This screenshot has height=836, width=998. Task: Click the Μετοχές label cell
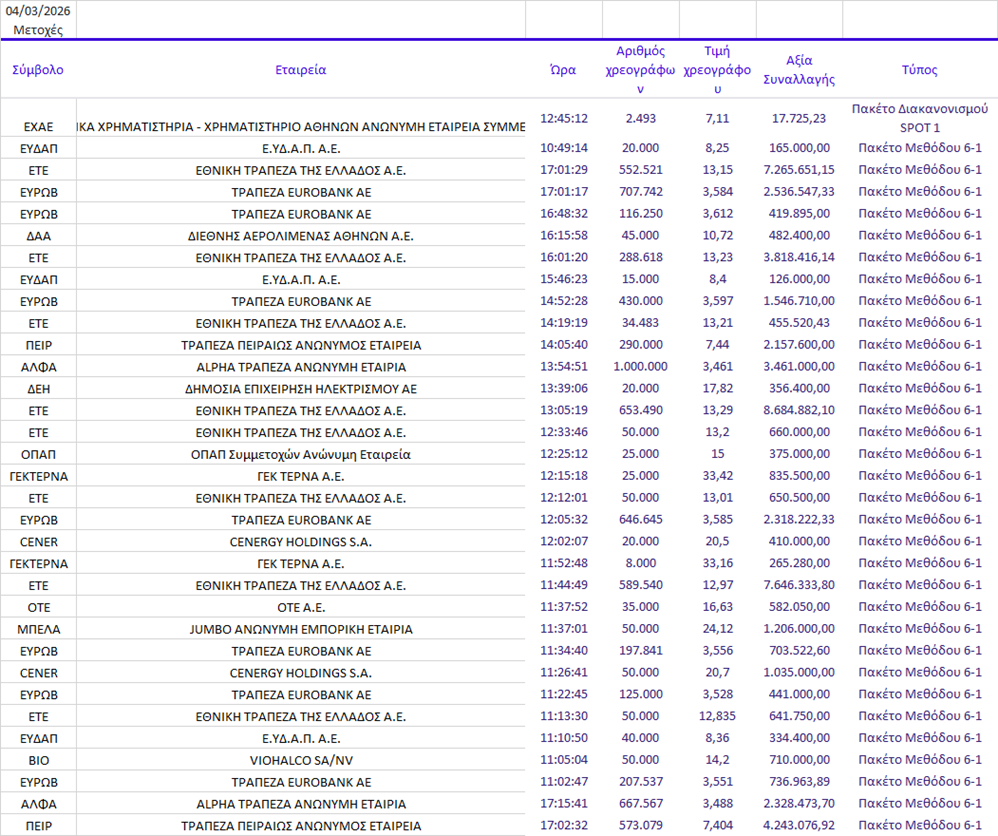pyautogui.click(x=38, y=30)
